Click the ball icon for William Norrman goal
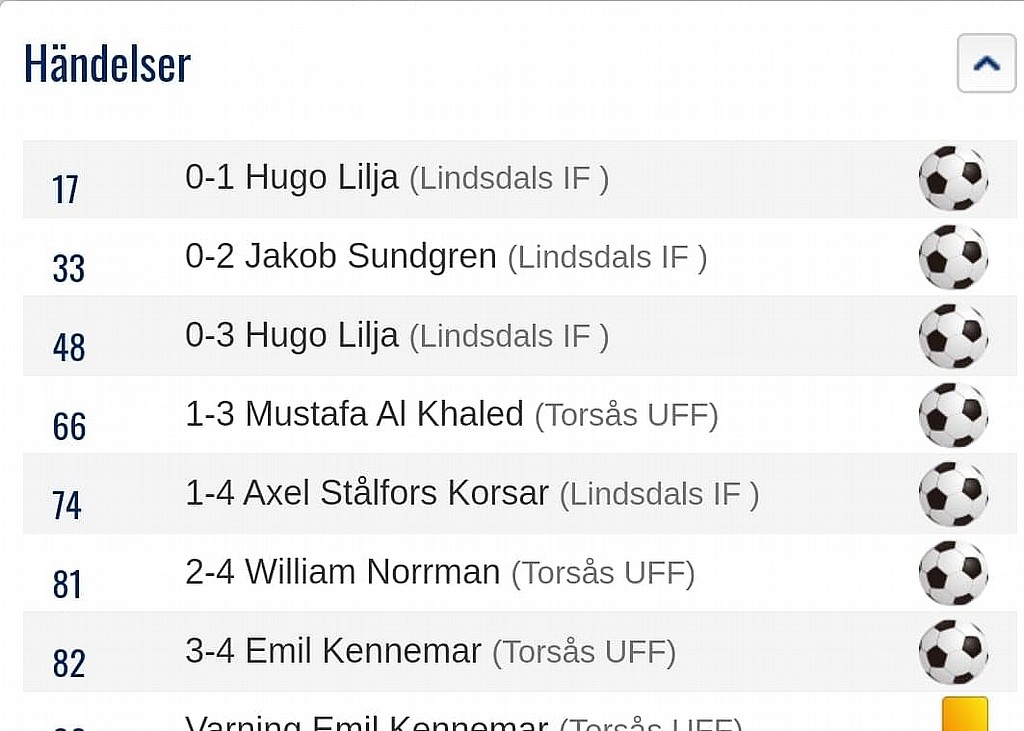Image resolution: width=1024 pixels, height=731 pixels. [953, 573]
